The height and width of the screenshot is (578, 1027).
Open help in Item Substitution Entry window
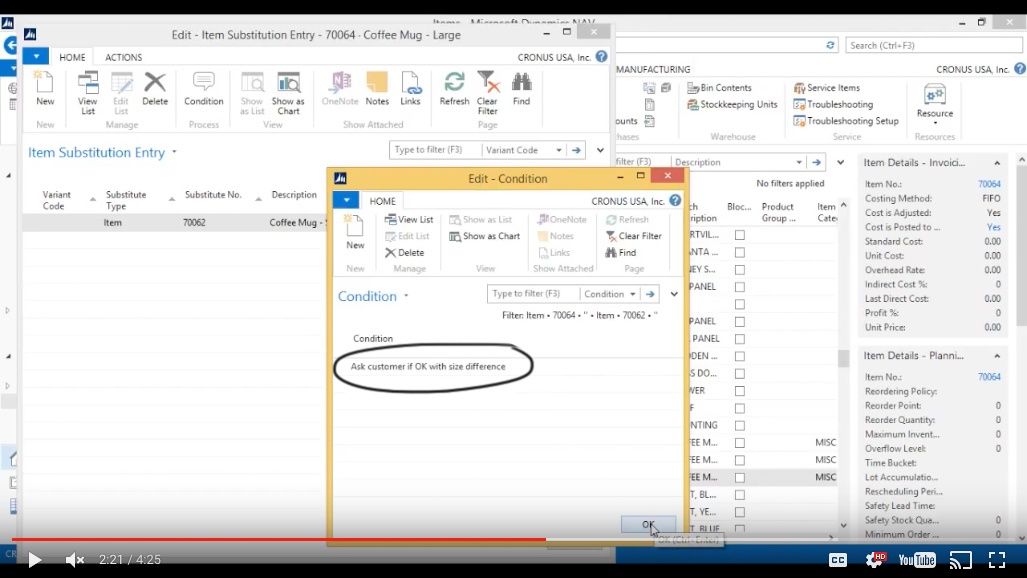(601, 57)
